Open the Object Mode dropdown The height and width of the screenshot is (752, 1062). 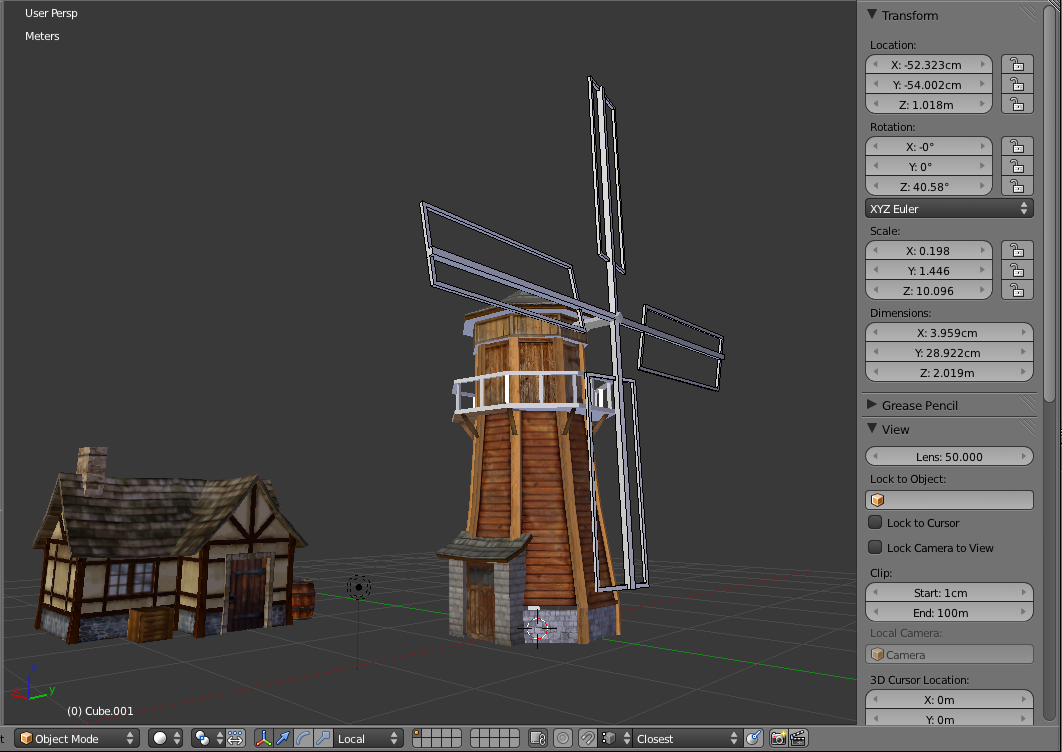point(75,738)
